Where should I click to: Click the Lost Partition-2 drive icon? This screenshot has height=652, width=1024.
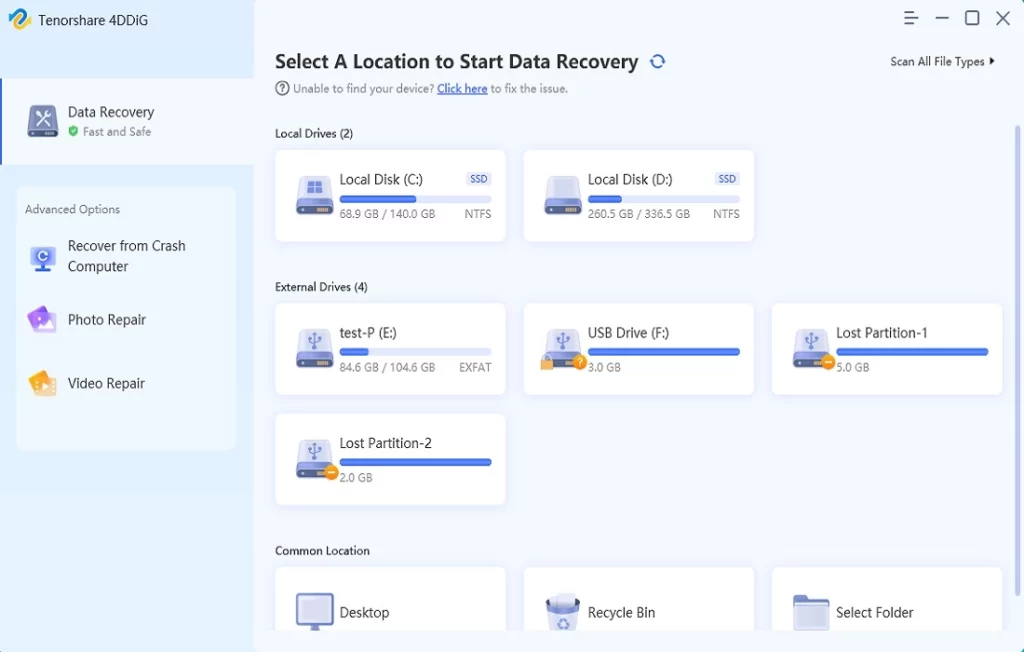click(x=316, y=460)
